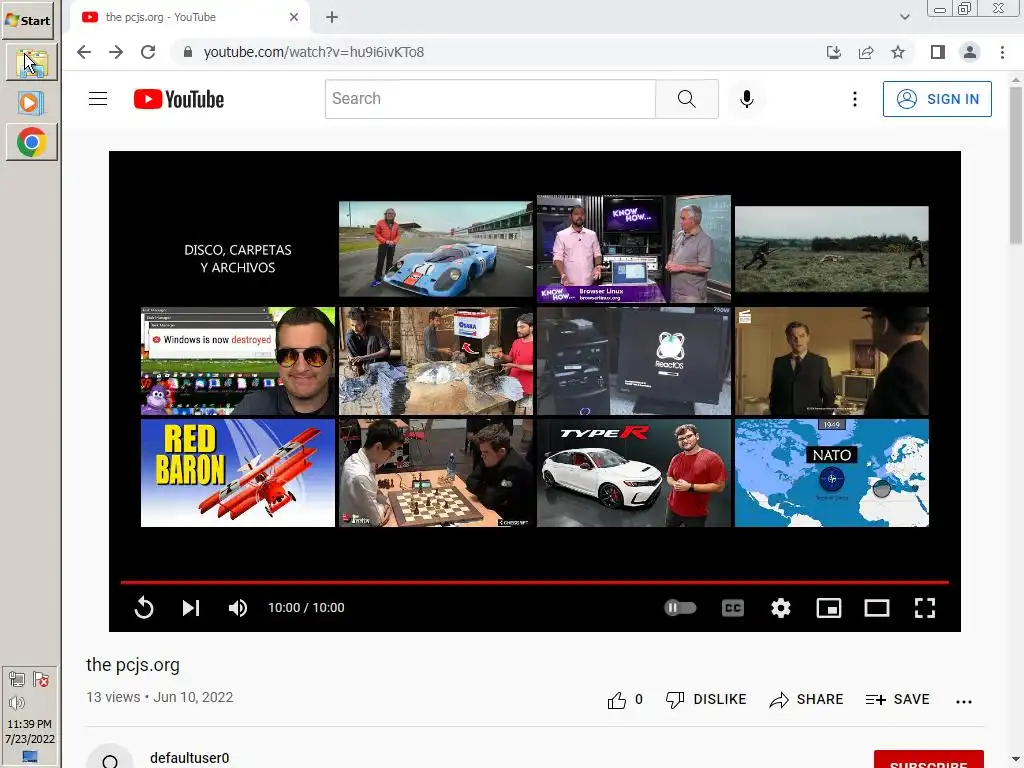This screenshot has width=1024, height=768.
Task: Open the workshop men suggested video
Action: 436,361
